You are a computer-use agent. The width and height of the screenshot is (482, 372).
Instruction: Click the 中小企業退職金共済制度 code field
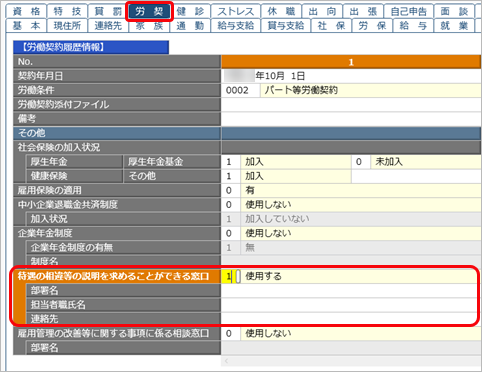[231, 205]
